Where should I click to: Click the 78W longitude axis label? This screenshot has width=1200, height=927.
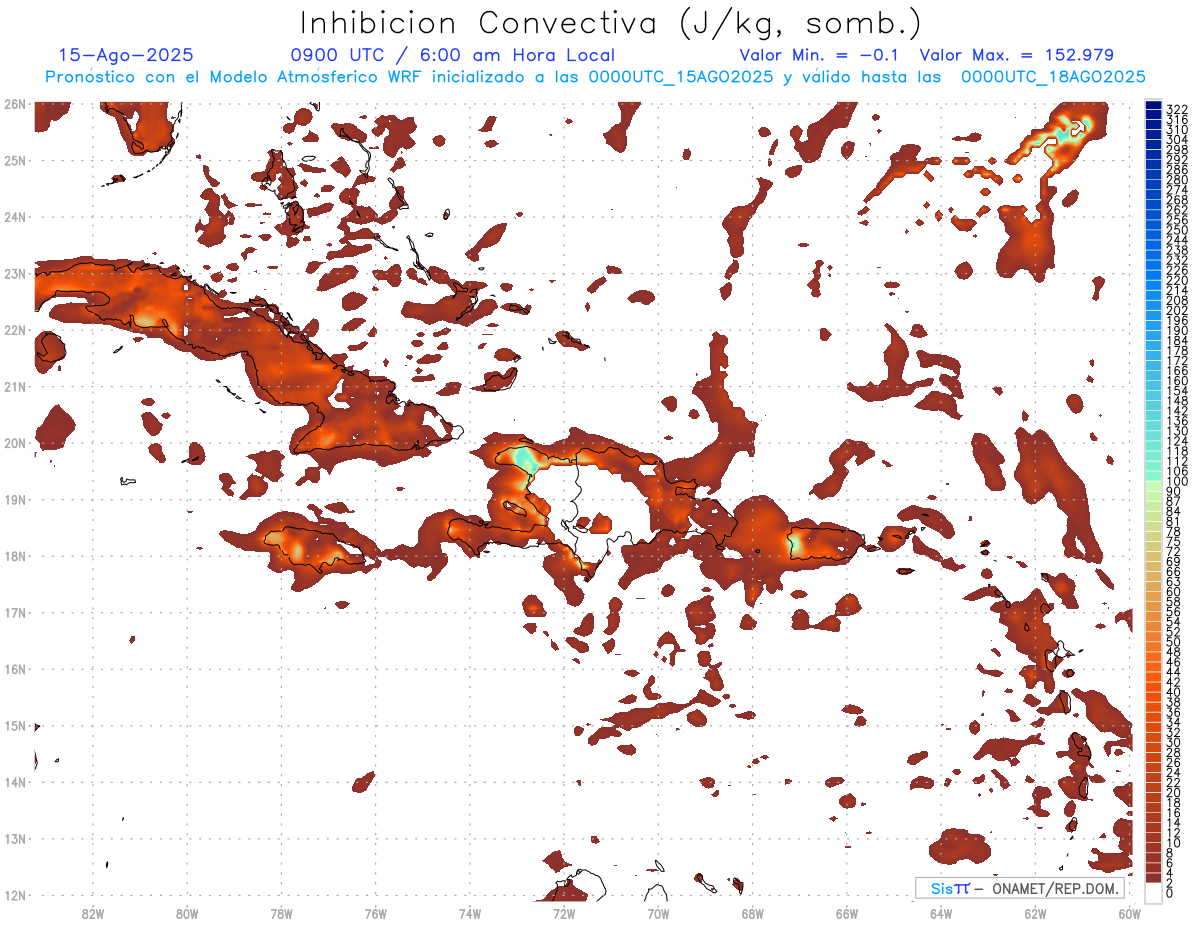pos(281,912)
